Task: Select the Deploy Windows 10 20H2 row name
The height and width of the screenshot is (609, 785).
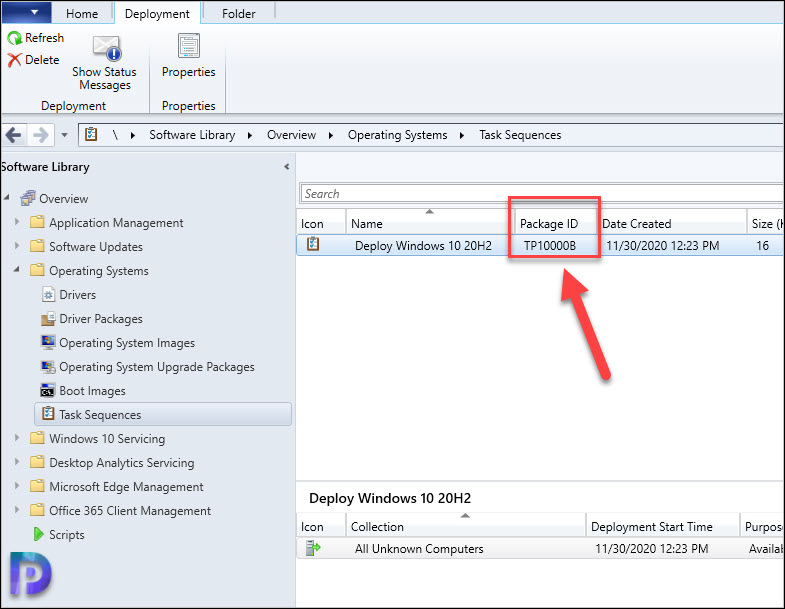Action: [424, 245]
